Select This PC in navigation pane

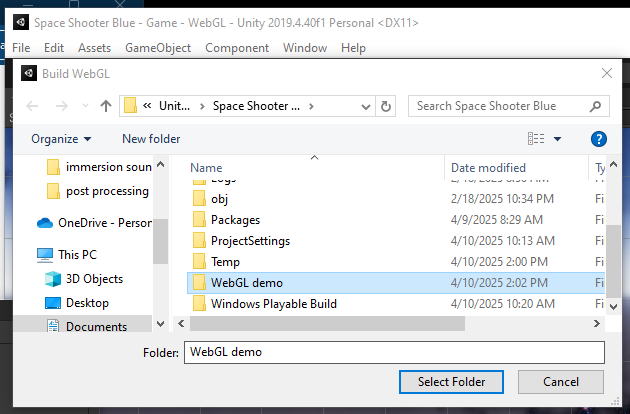67,255
